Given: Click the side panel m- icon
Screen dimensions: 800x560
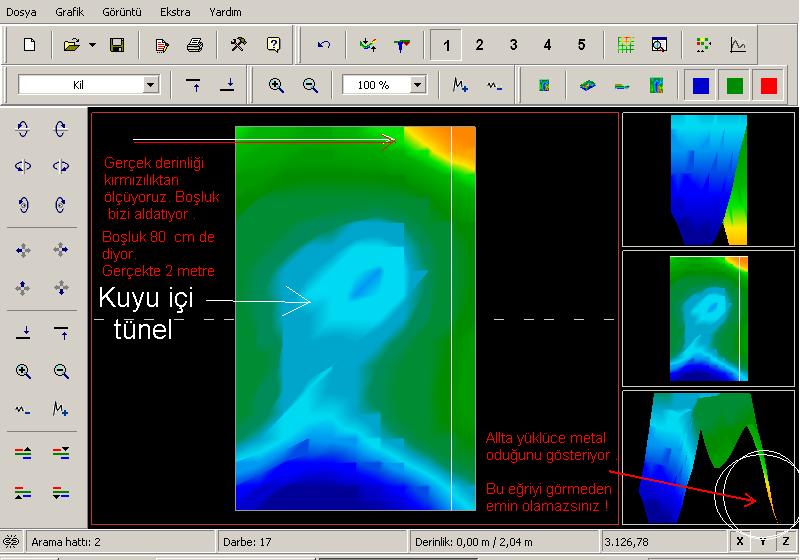Looking at the screenshot, I should [x=23, y=409].
